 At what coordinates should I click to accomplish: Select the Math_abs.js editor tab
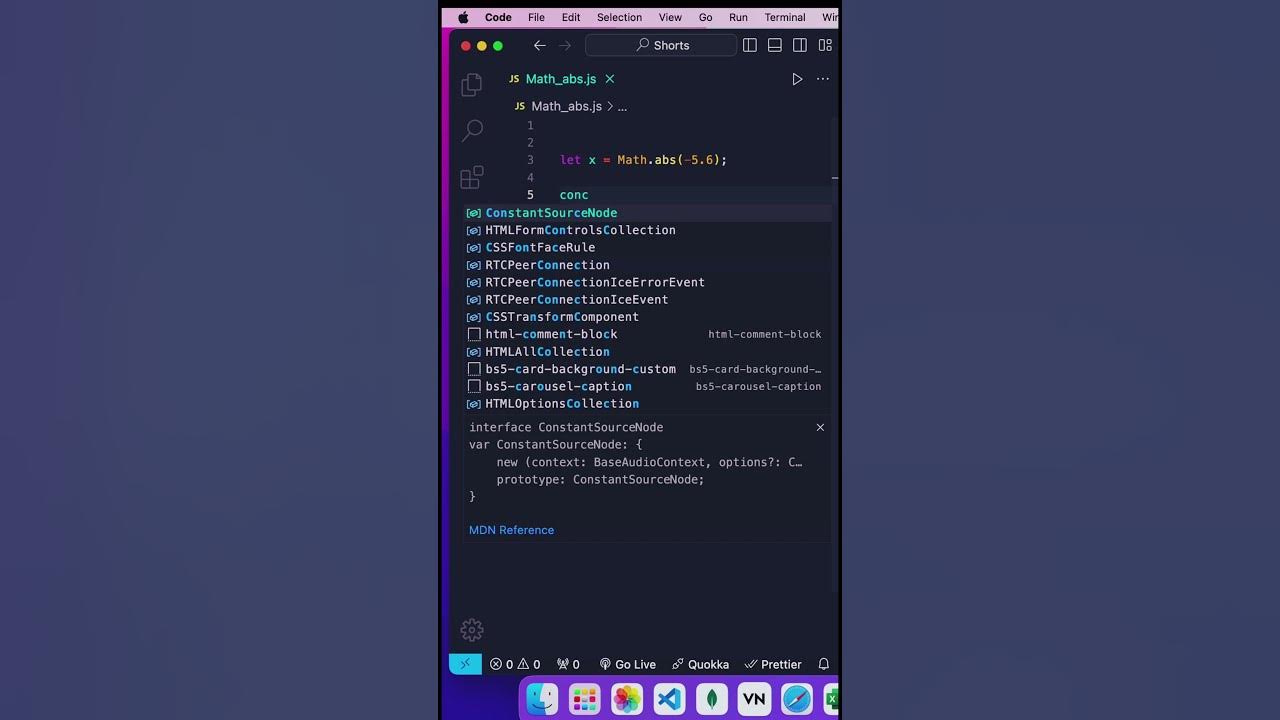pos(561,79)
